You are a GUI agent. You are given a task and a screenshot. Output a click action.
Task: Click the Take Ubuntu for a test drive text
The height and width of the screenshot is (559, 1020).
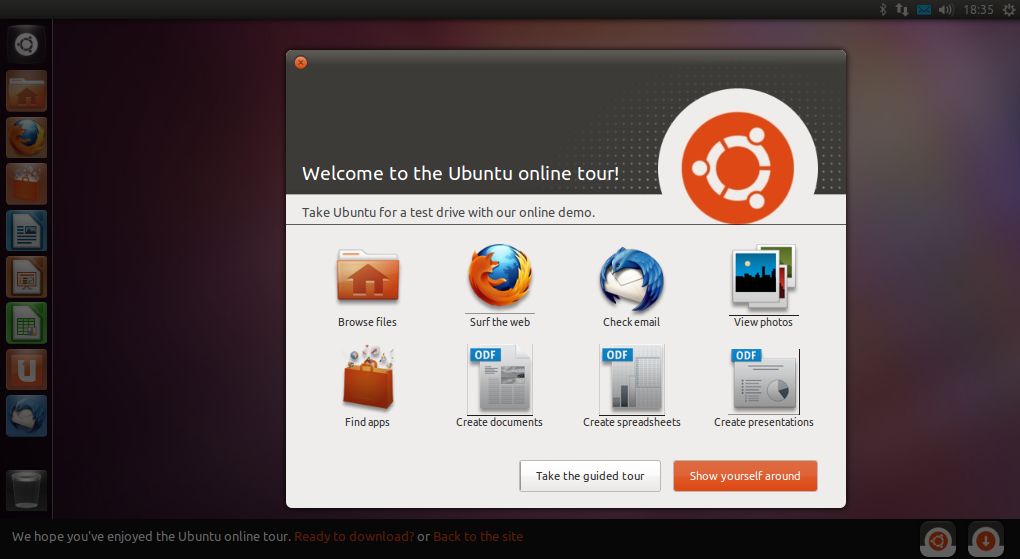(448, 213)
